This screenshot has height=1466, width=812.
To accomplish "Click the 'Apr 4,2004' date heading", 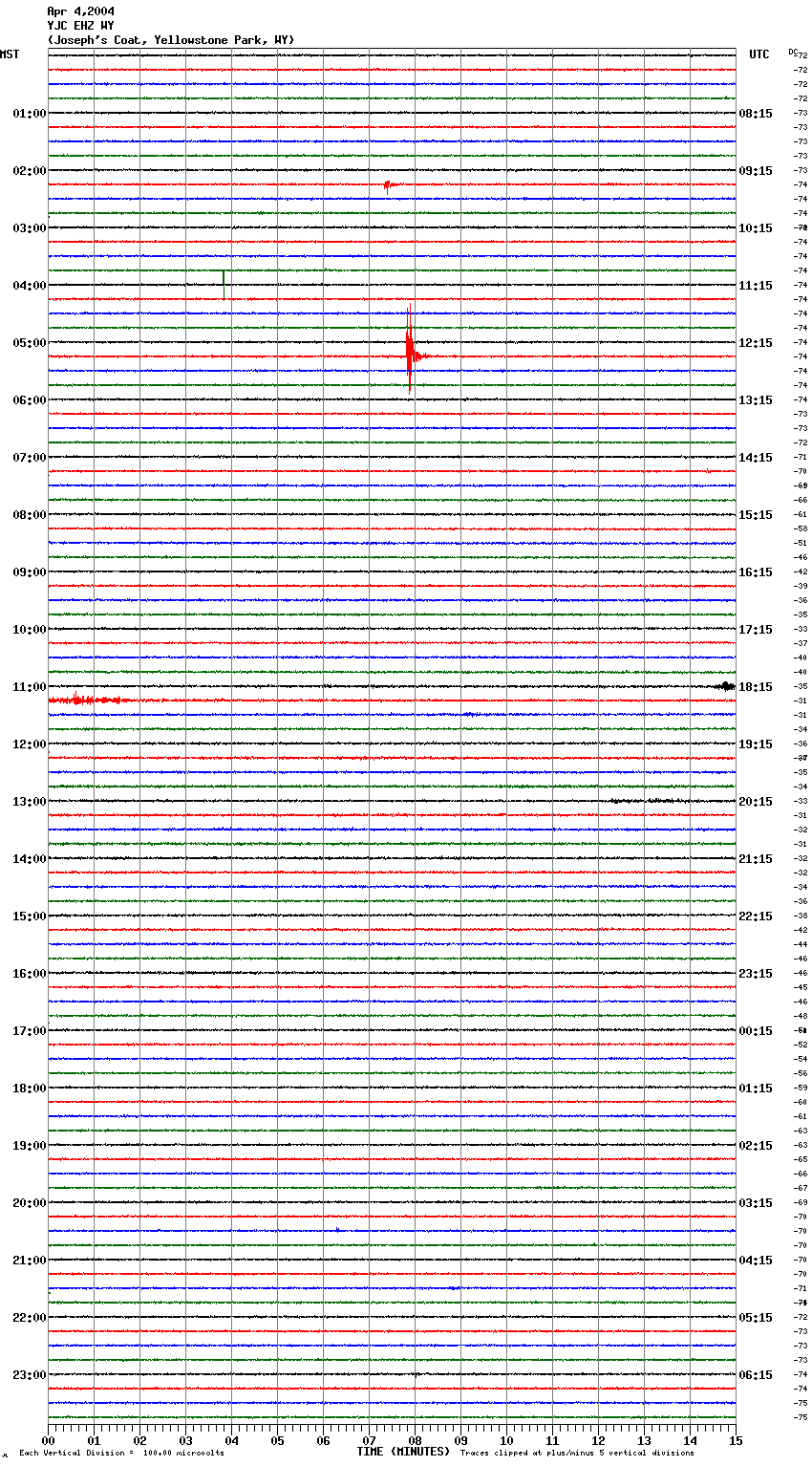I will coord(80,11).
